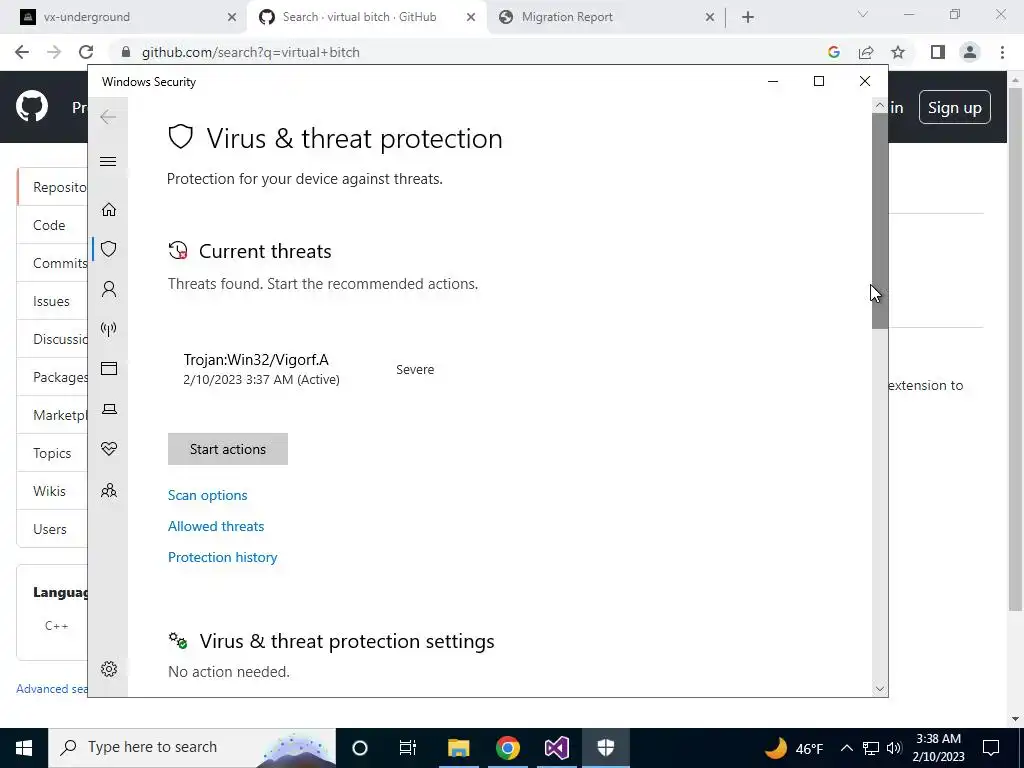Open Home in Windows Security sidebar
The width and height of the screenshot is (1024, 768).
(x=109, y=210)
